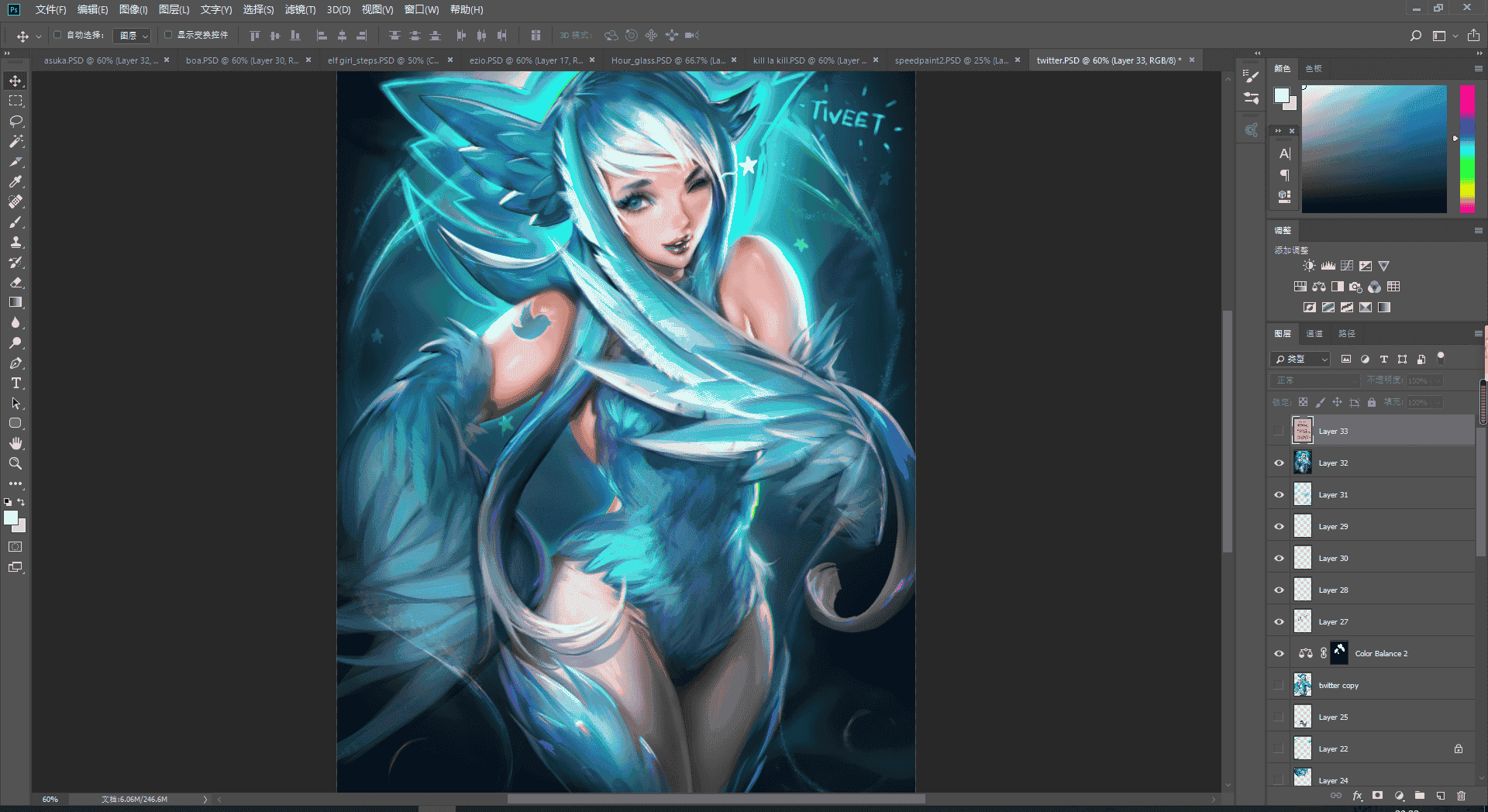This screenshot has height=812, width=1488.
Task: Open the auto-select target dropdown
Action: pos(132,36)
